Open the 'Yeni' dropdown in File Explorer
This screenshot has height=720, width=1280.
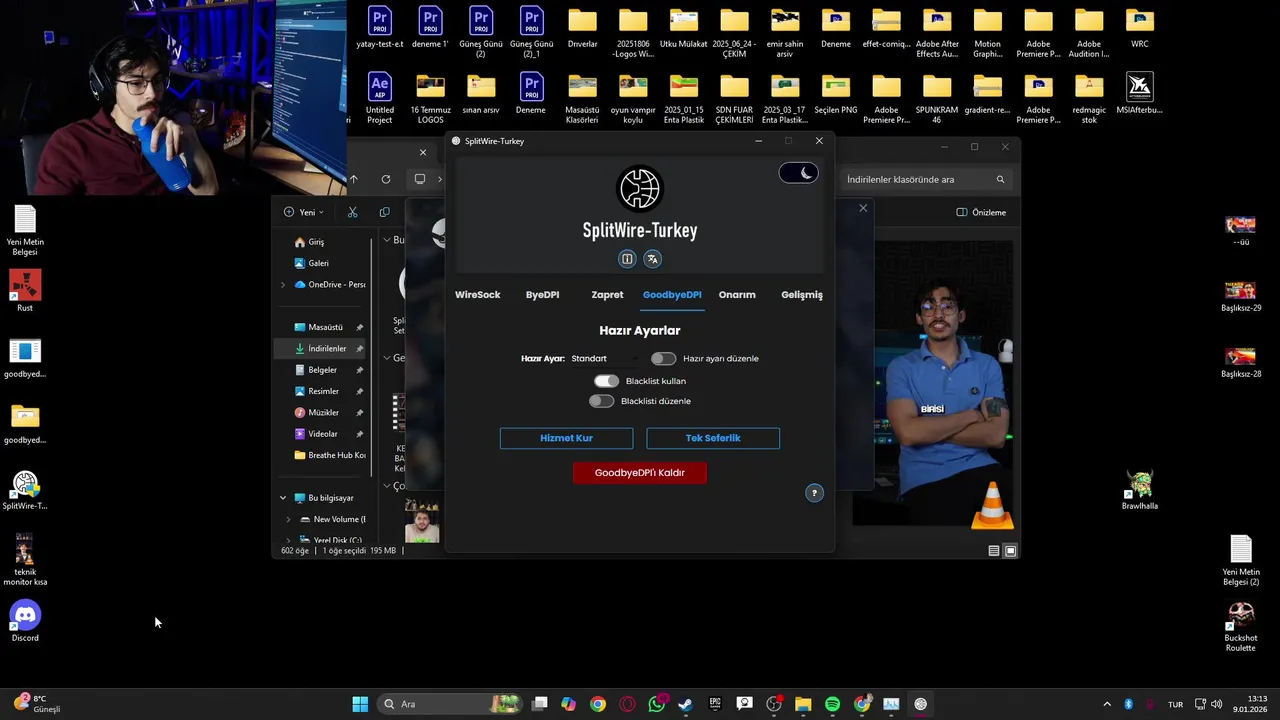(x=304, y=212)
